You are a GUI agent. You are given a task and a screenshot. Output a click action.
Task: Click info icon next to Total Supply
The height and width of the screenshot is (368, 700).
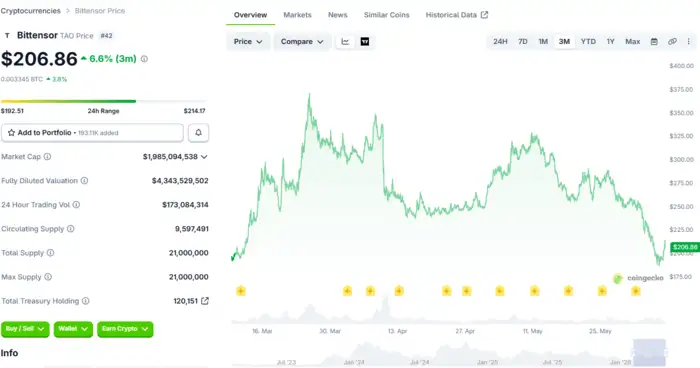coord(50,253)
